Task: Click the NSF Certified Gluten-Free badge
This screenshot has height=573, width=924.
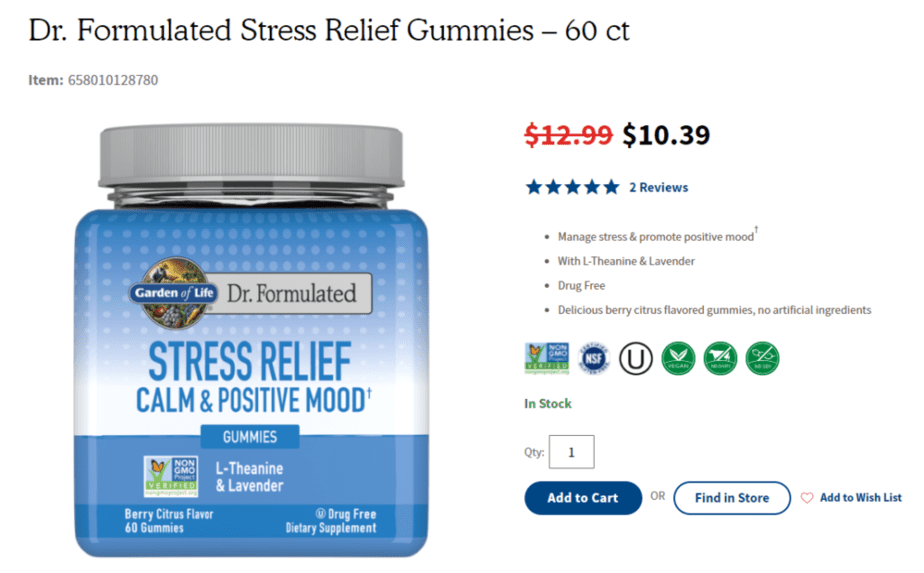Action: pos(593,358)
